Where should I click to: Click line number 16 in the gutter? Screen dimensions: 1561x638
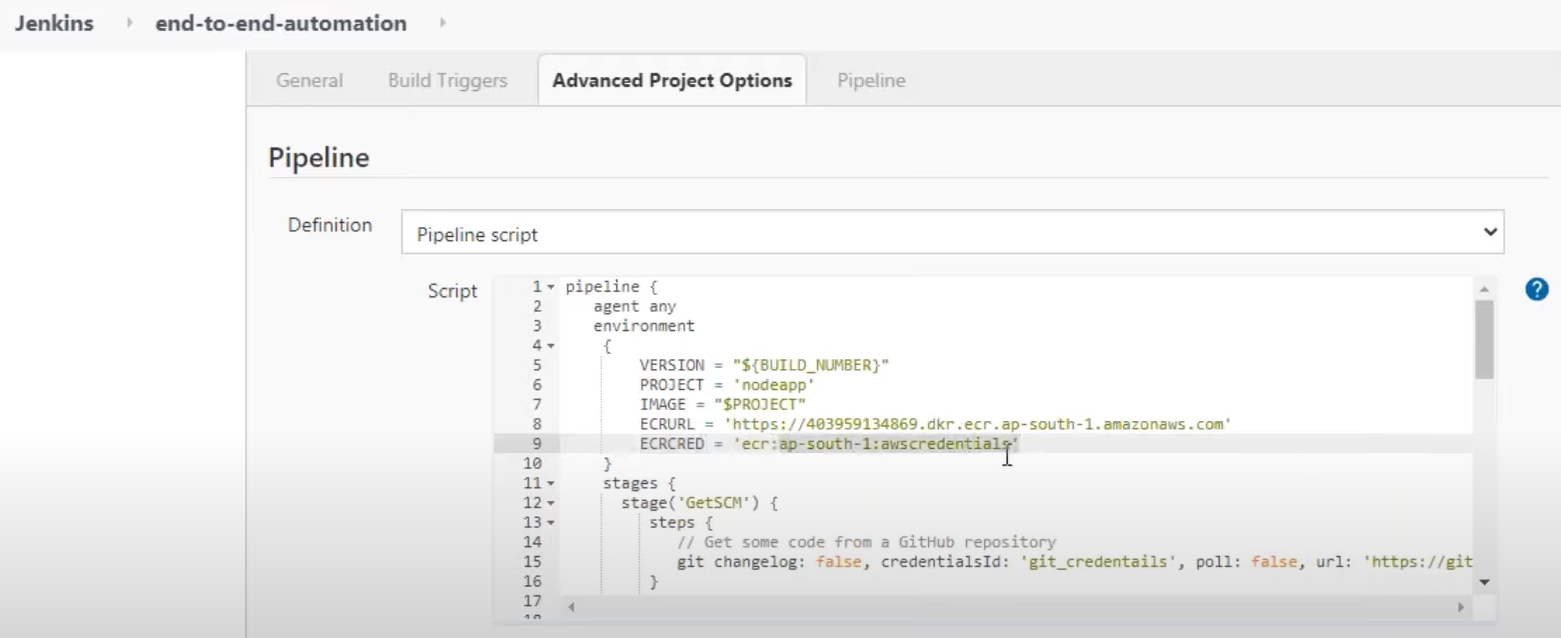click(532, 581)
